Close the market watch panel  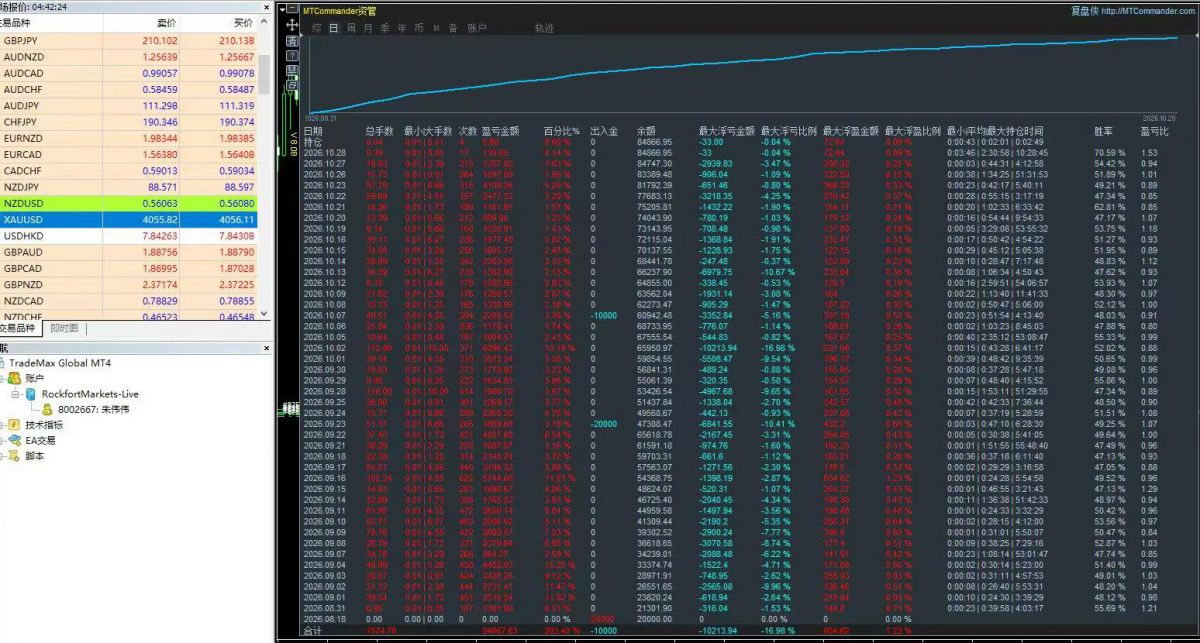[x=266, y=6]
